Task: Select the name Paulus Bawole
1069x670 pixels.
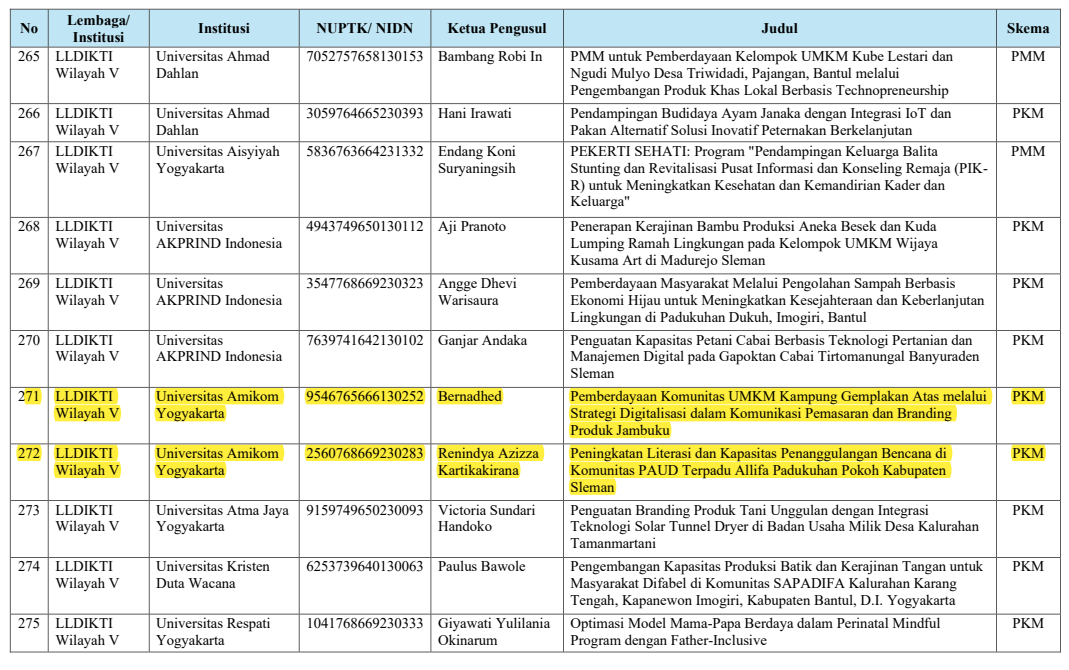Action: (481, 567)
